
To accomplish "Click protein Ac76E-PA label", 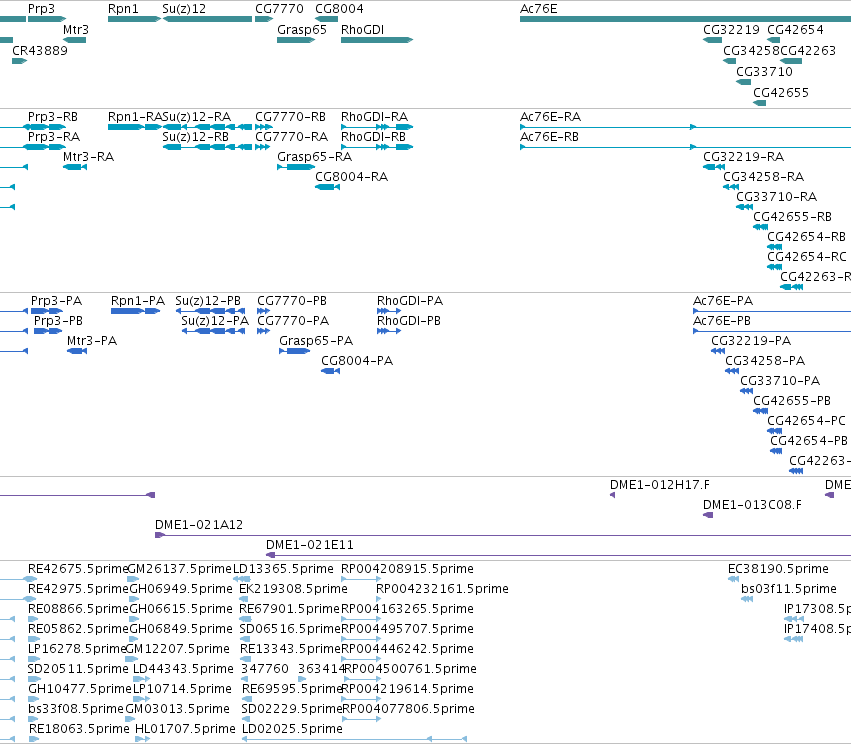I will [723, 301].
